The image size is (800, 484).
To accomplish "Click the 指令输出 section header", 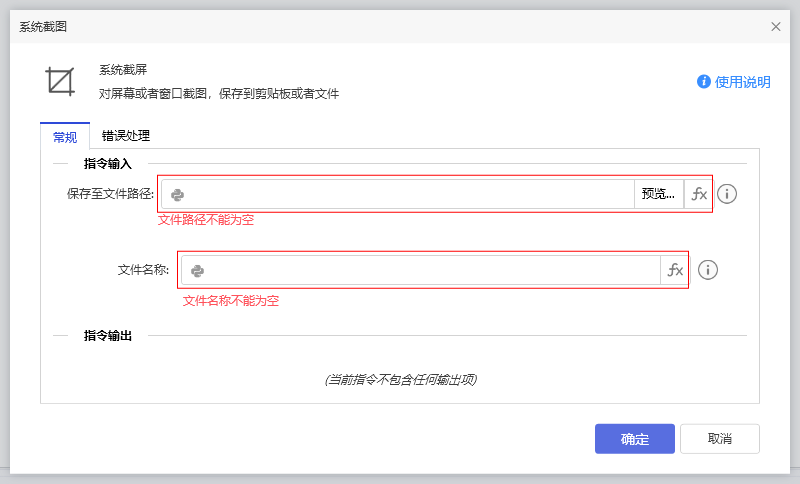I will tap(108, 336).
